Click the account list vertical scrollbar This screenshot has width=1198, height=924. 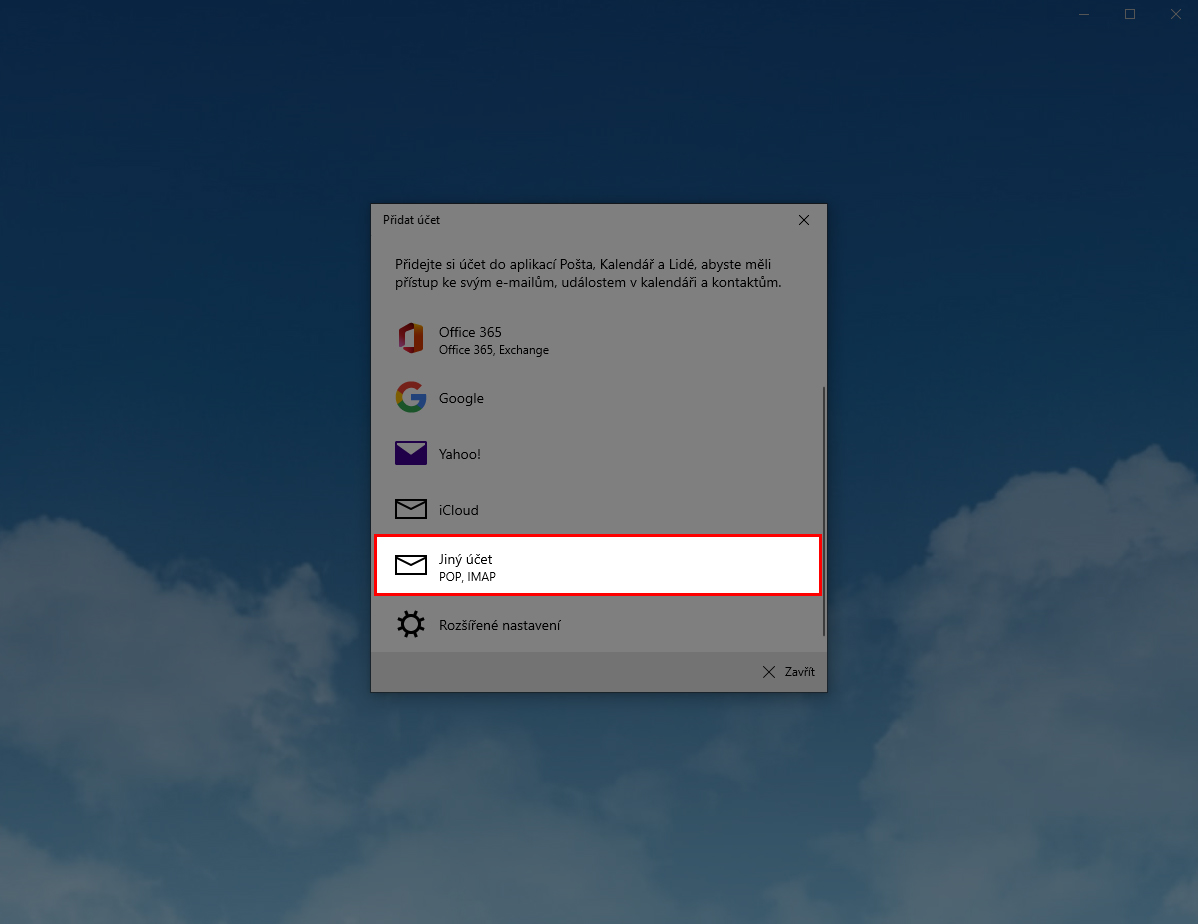click(824, 511)
